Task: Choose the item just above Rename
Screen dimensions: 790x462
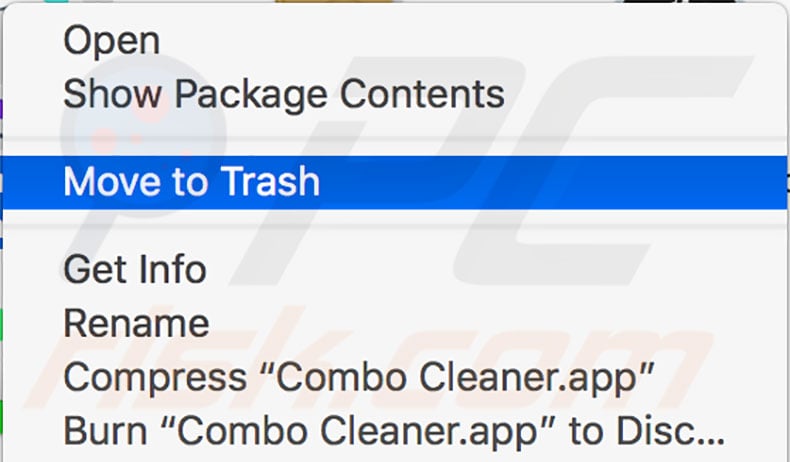Action: (x=134, y=269)
